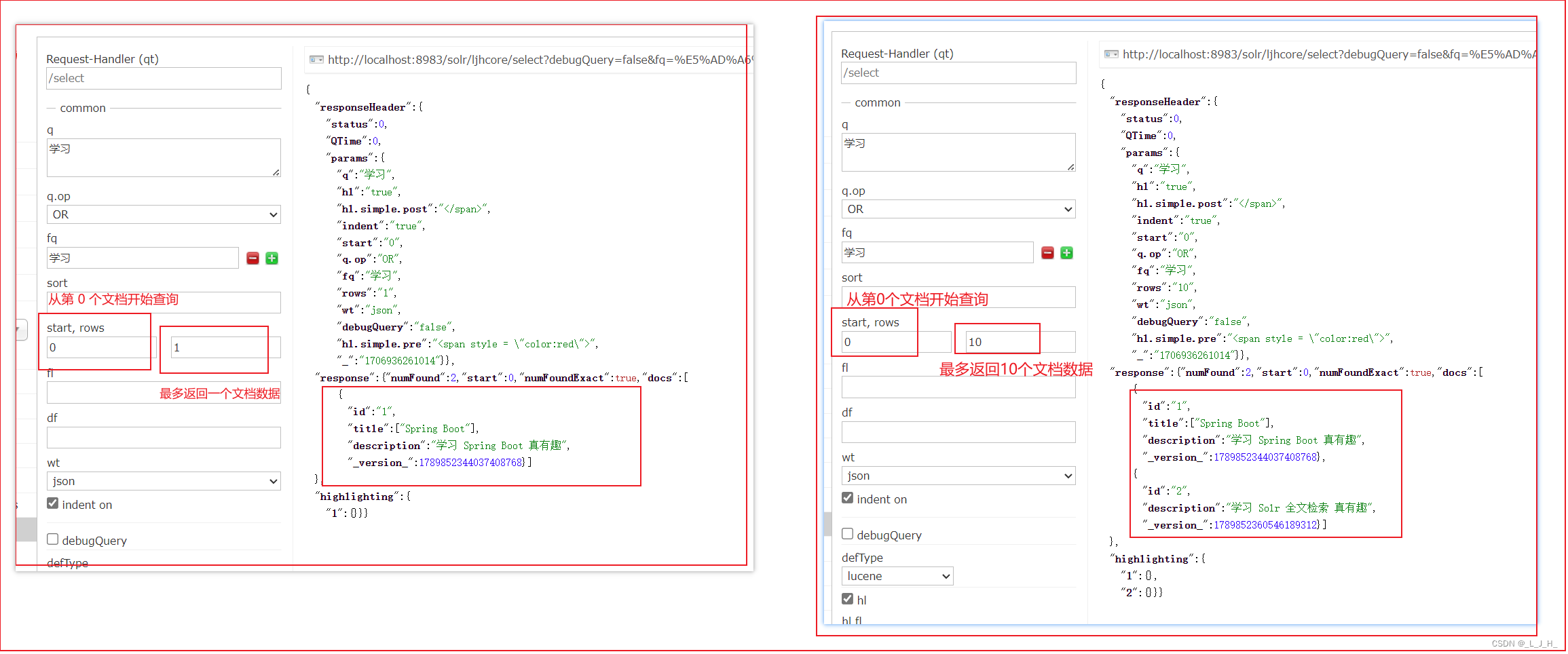Click fq input field in right panel
This screenshot has height=654, width=1568.
pyautogui.click(x=937, y=253)
